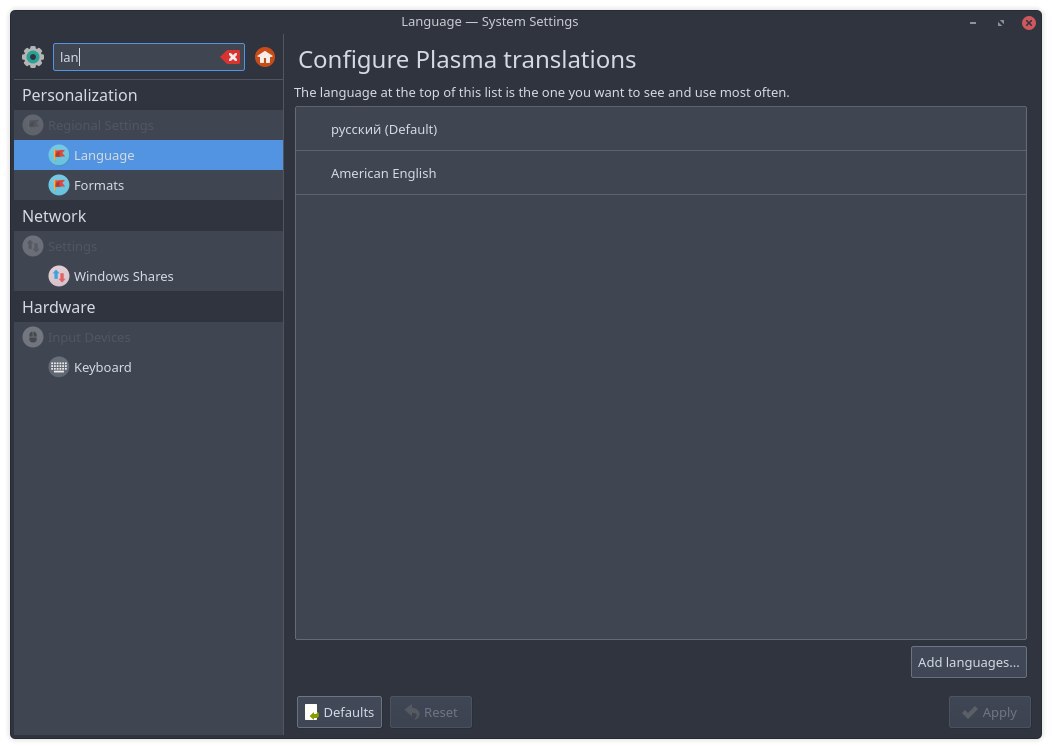
Task: Click the network Settings icon
Action: click(x=32, y=246)
